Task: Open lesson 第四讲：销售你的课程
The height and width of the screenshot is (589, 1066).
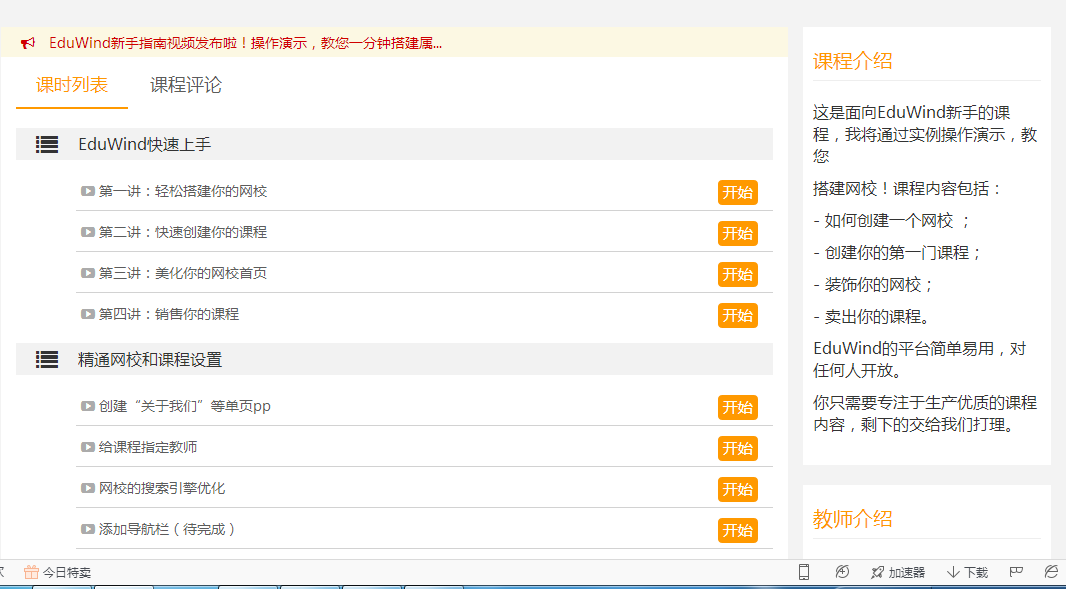Action: 169,314
